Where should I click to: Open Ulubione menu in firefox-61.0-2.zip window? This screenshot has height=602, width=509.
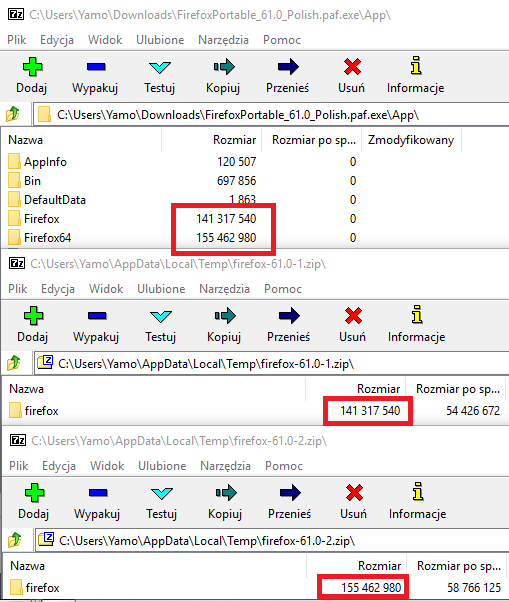(162, 466)
